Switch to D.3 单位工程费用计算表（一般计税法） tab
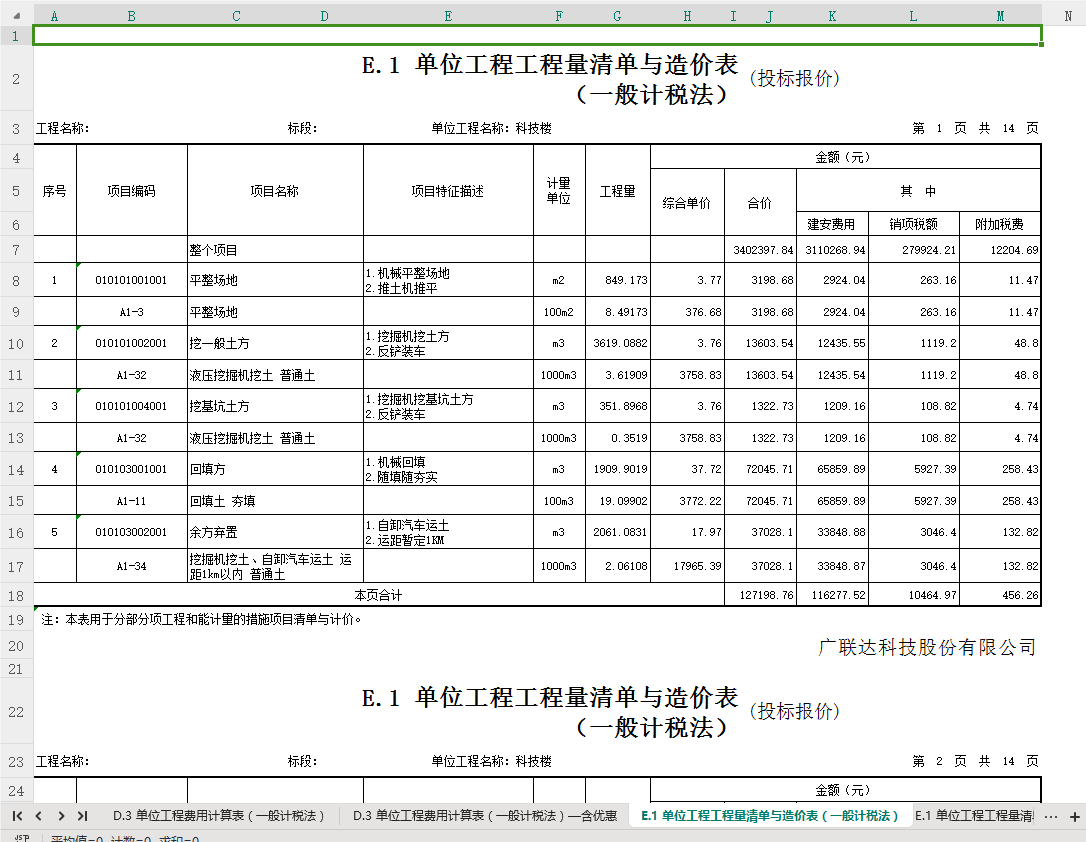This screenshot has width=1086, height=842. 219,816
